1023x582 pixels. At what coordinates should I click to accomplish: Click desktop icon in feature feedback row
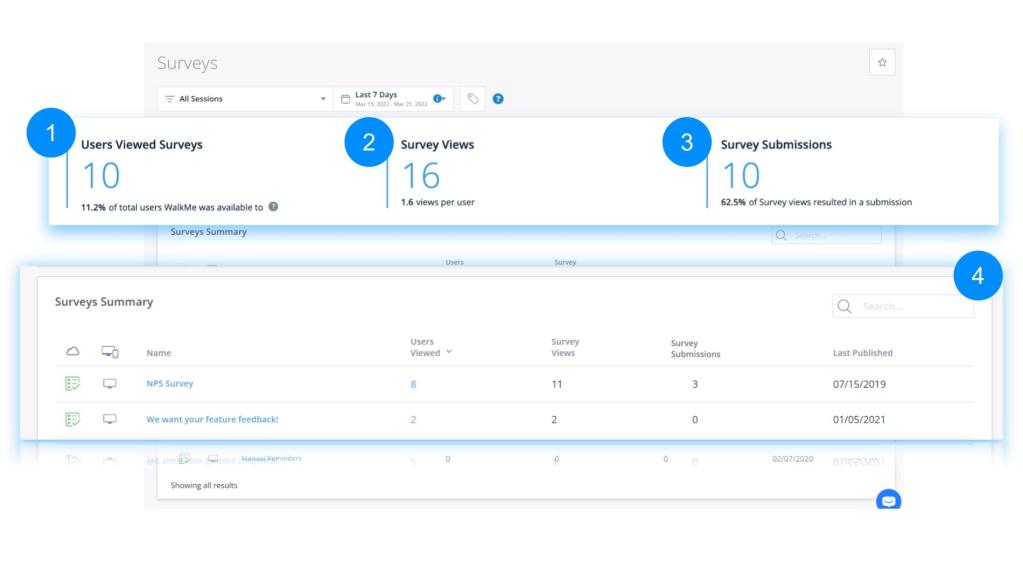(110, 419)
